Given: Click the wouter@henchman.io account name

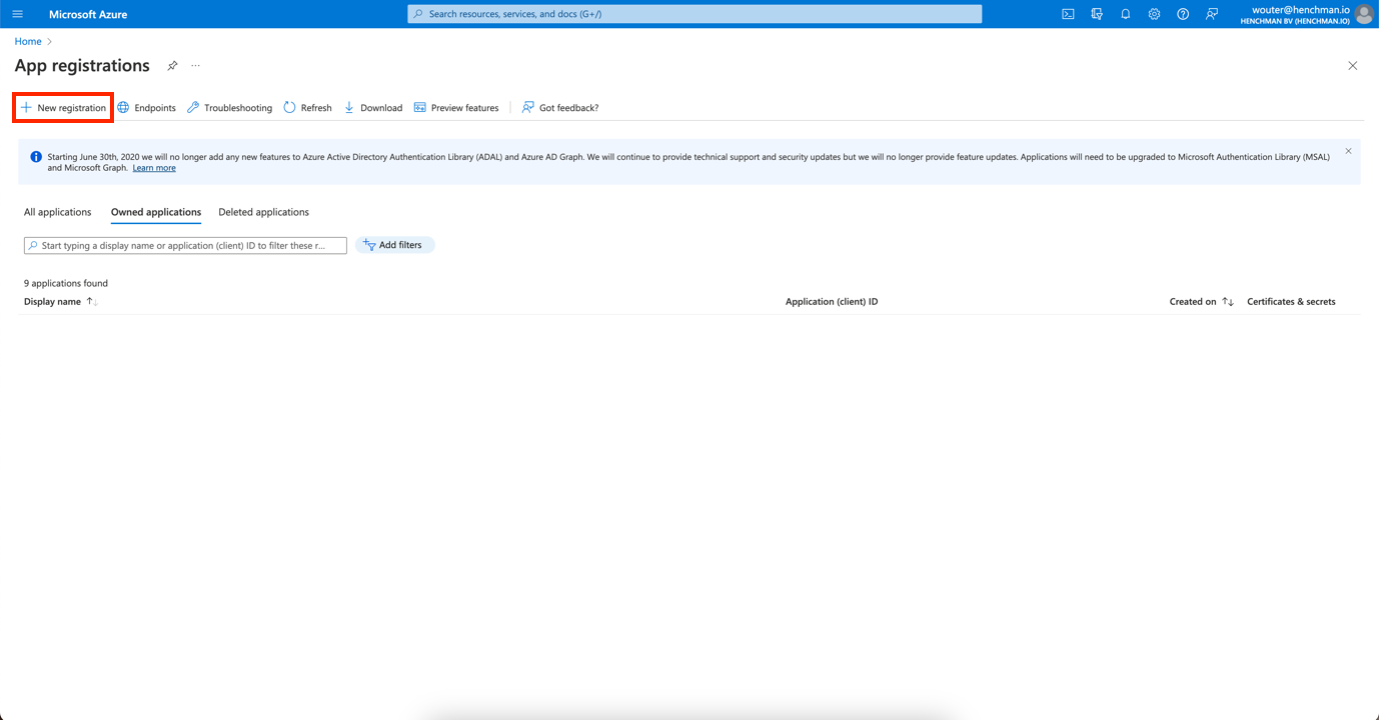Looking at the screenshot, I should 1300,9.
